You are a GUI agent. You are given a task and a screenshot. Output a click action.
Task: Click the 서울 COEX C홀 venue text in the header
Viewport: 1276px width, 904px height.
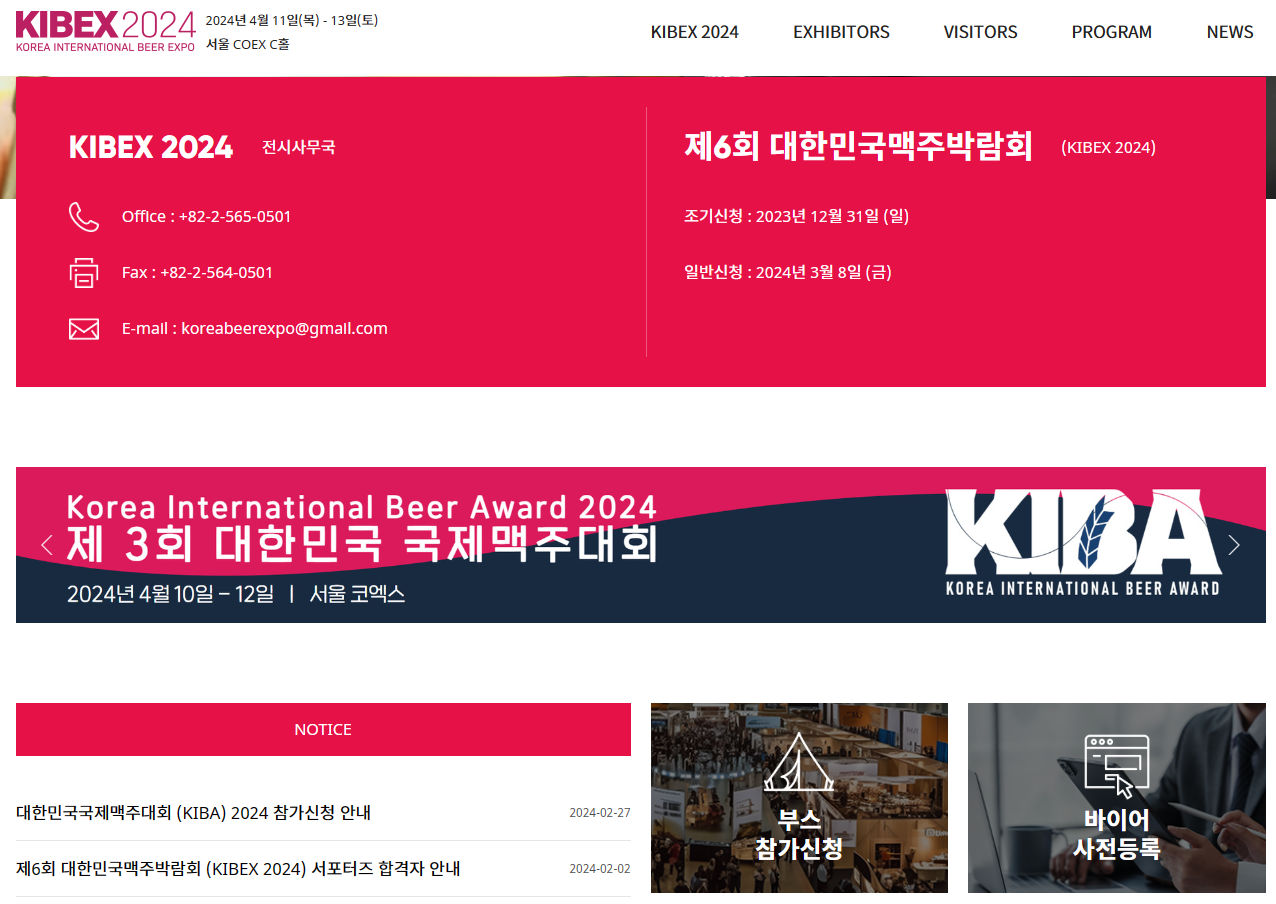pos(248,44)
